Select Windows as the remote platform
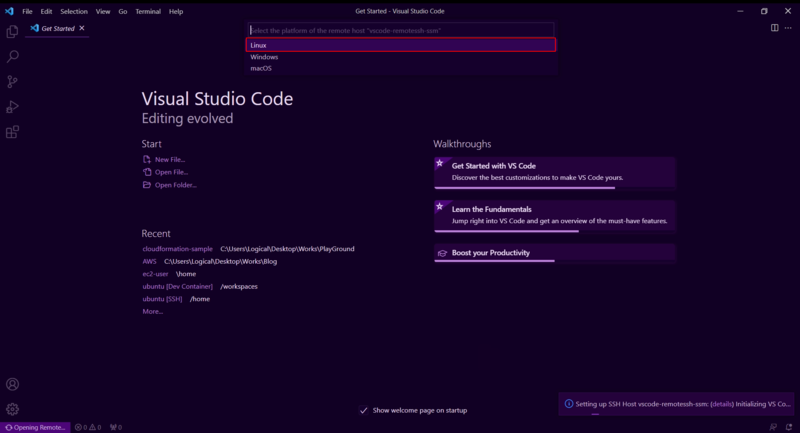This screenshot has height=433, width=800. 401,57
